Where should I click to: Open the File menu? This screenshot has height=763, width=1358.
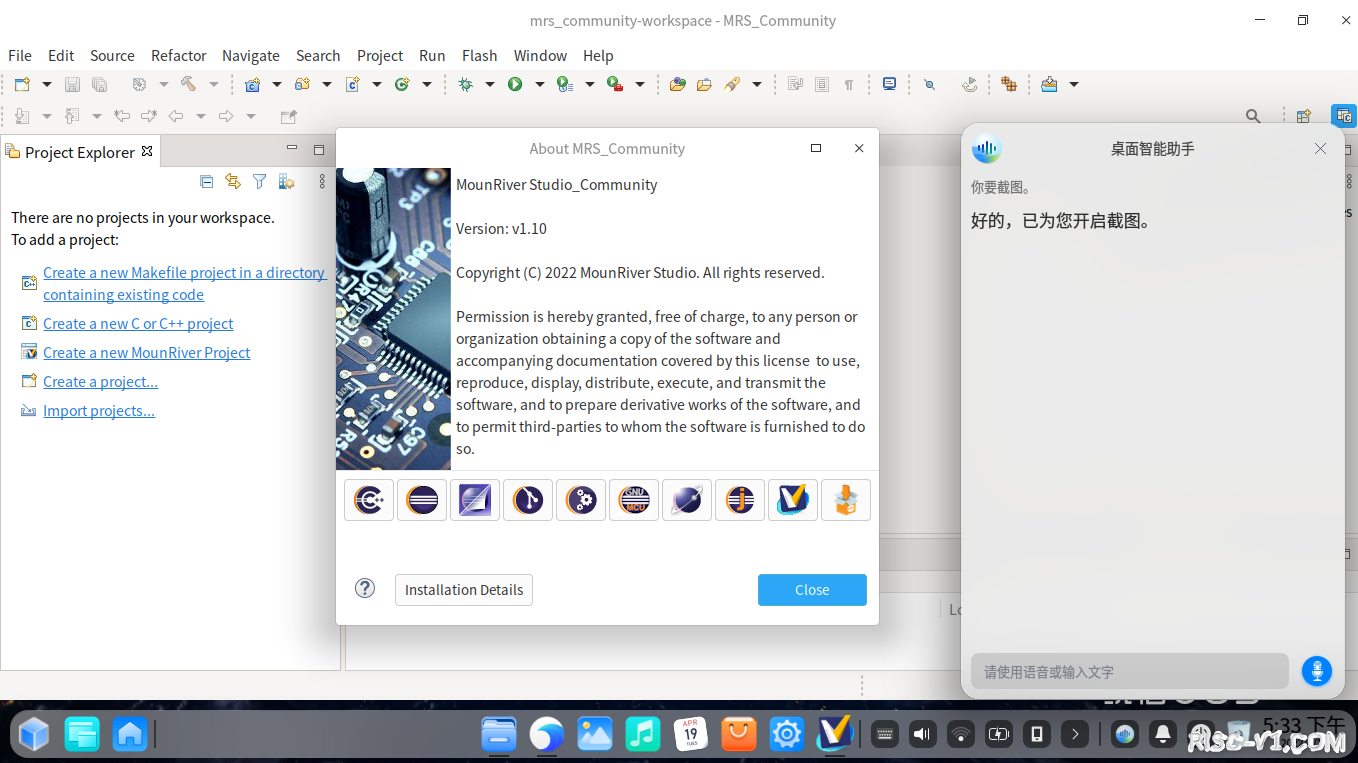point(20,56)
